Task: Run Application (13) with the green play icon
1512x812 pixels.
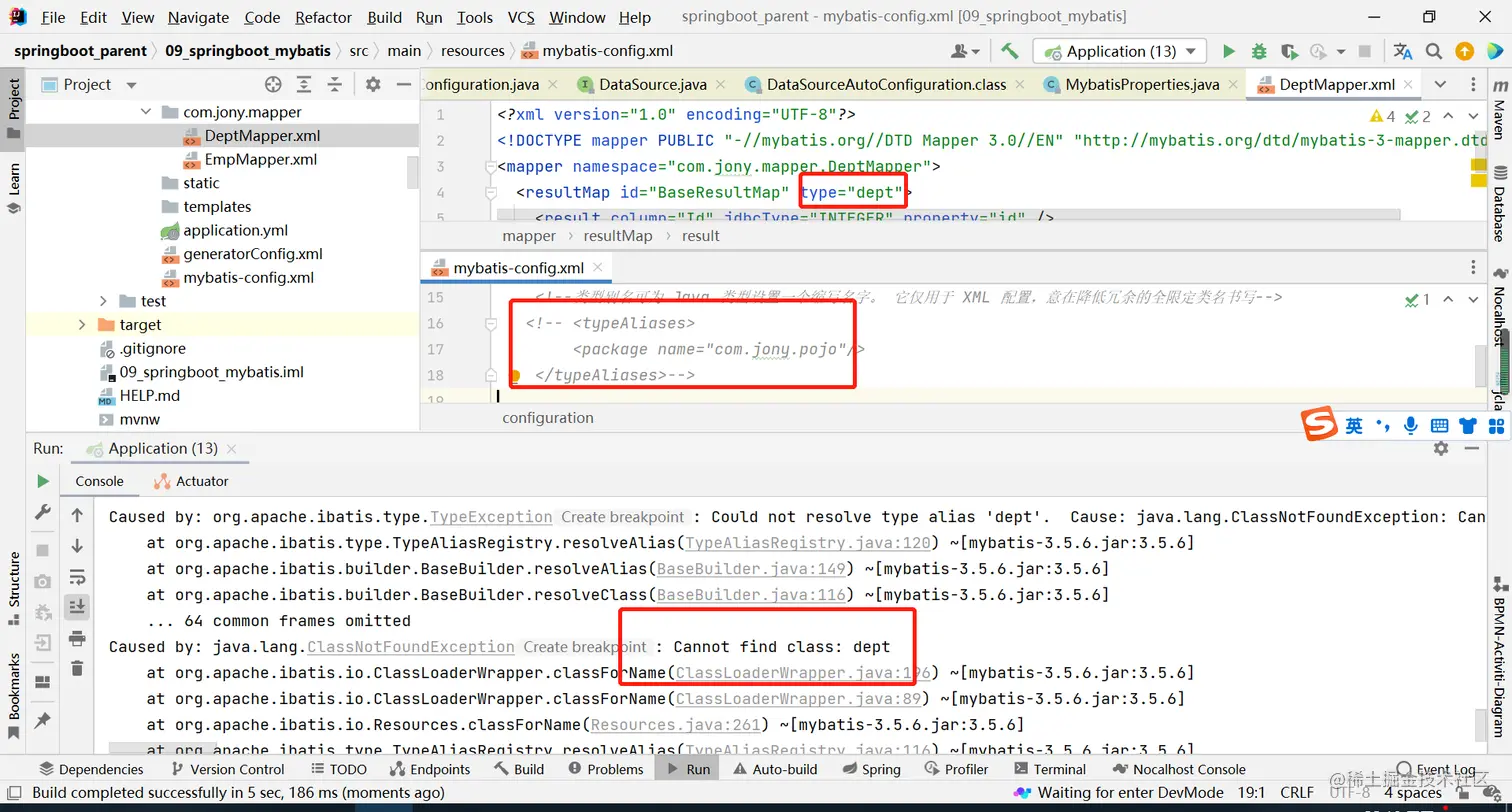Action: 1229,51
